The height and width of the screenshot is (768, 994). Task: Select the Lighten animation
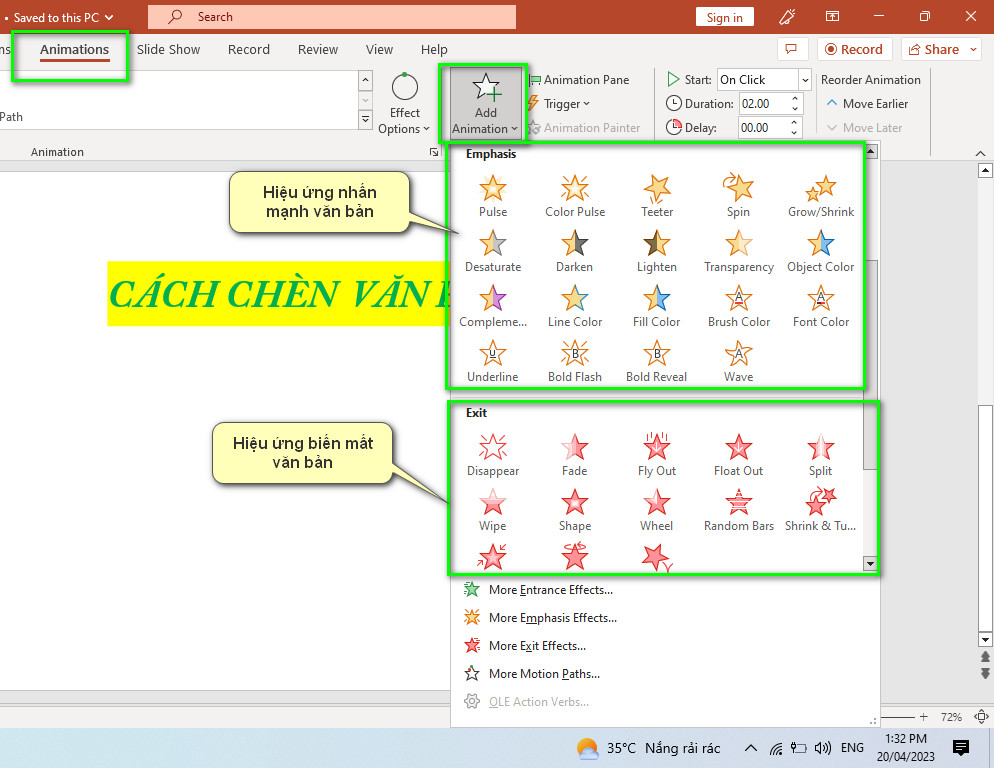[657, 251]
